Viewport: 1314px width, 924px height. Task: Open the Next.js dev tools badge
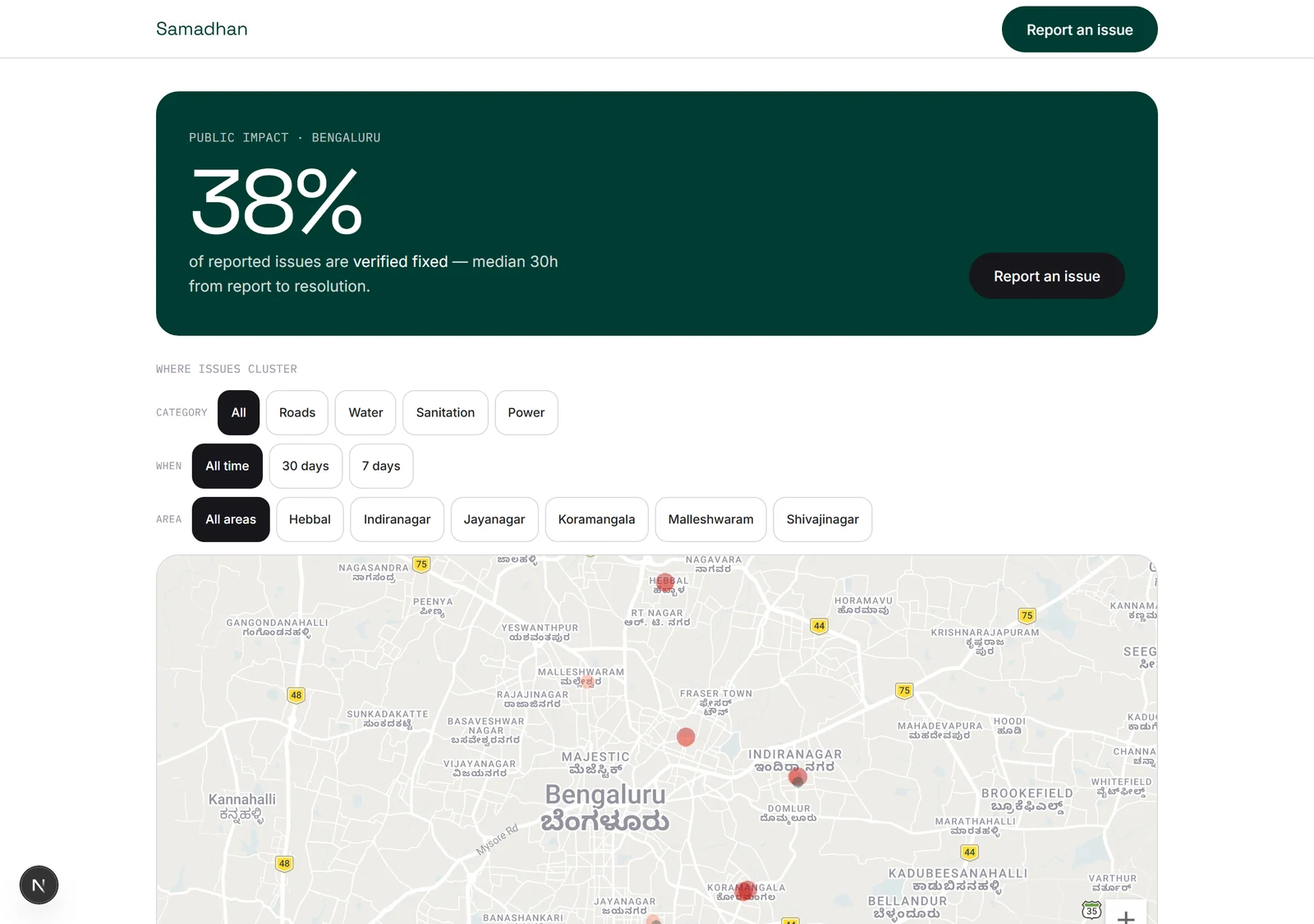[x=39, y=885]
